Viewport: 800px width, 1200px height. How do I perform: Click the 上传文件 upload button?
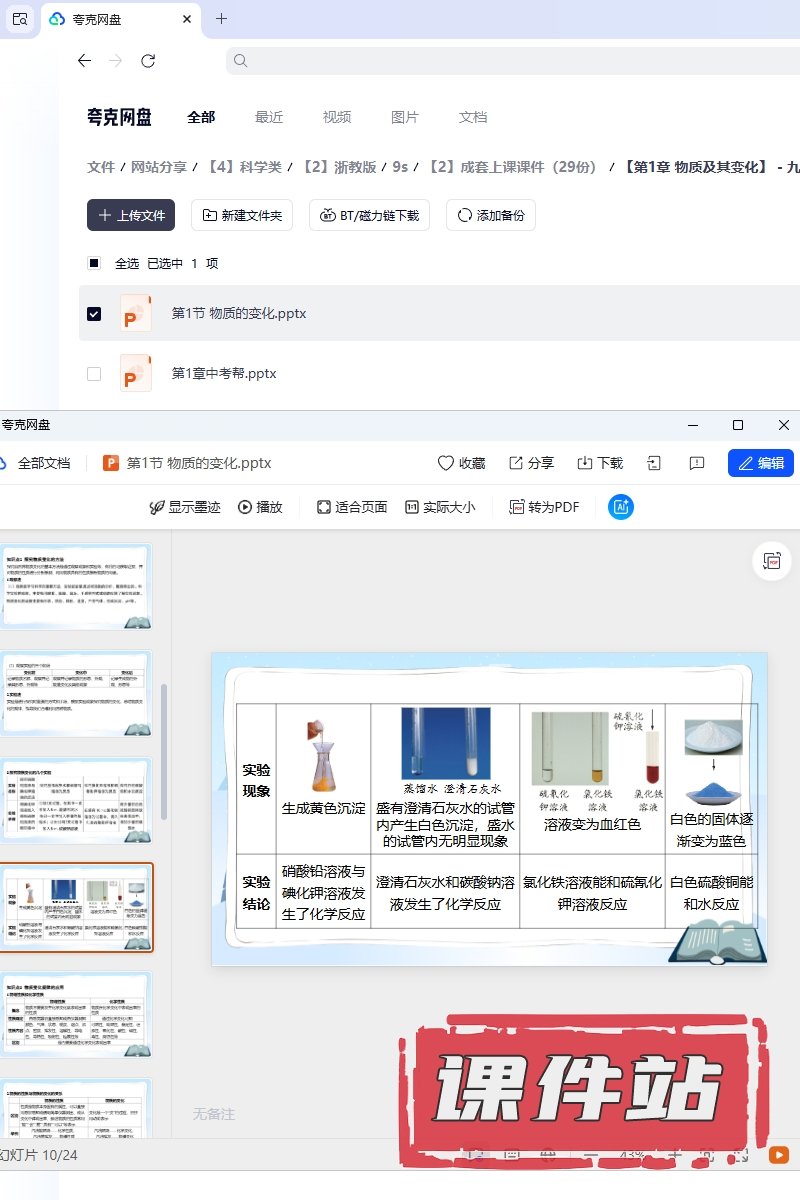point(131,215)
